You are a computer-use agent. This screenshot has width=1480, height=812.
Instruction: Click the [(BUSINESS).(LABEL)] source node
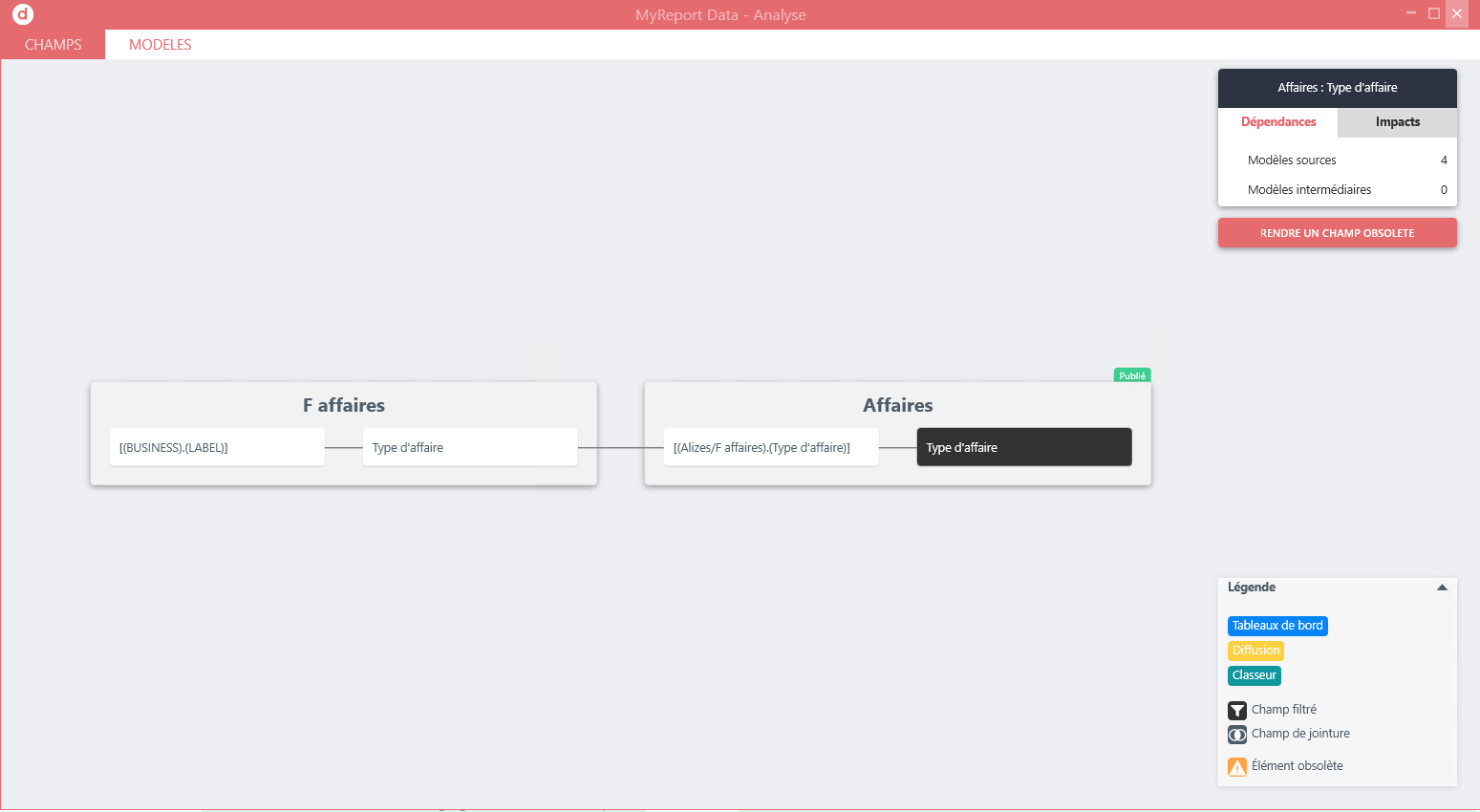[217, 447]
